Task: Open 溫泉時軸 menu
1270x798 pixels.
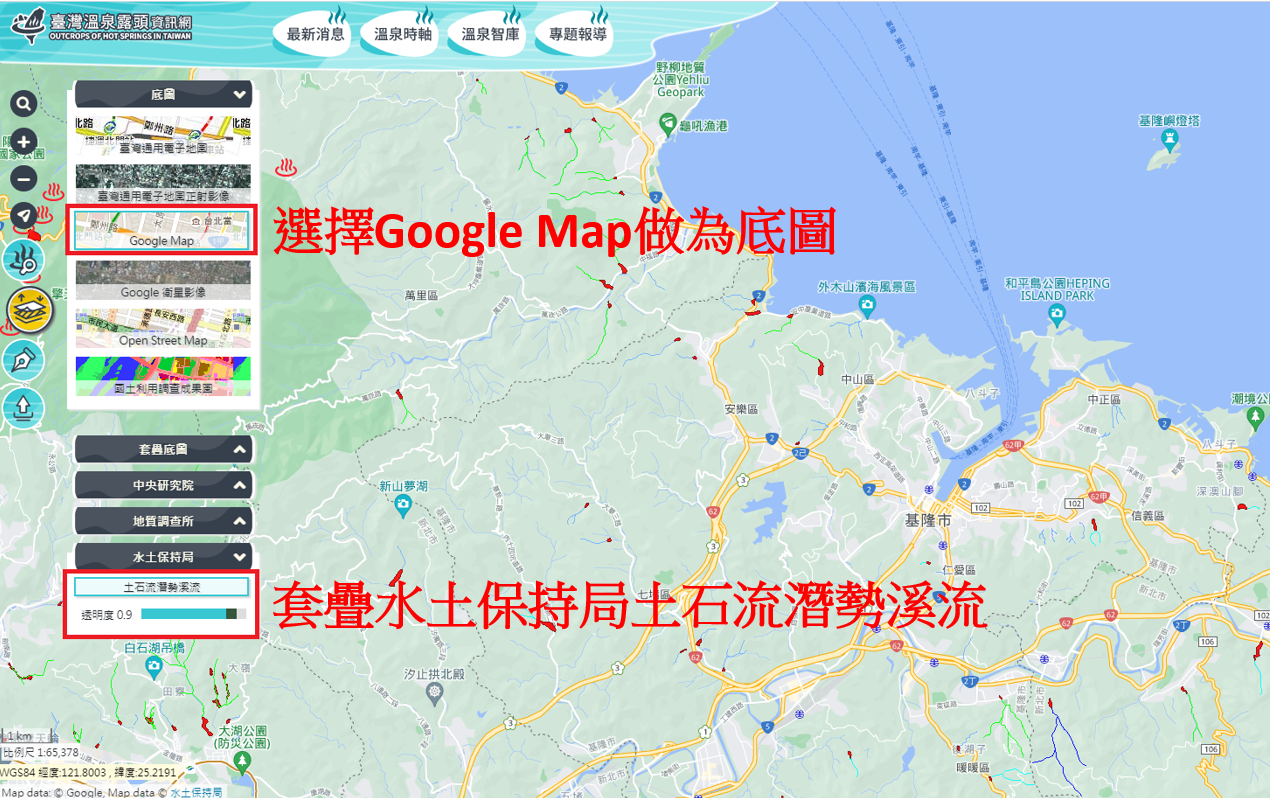Action: click(x=403, y=34)
